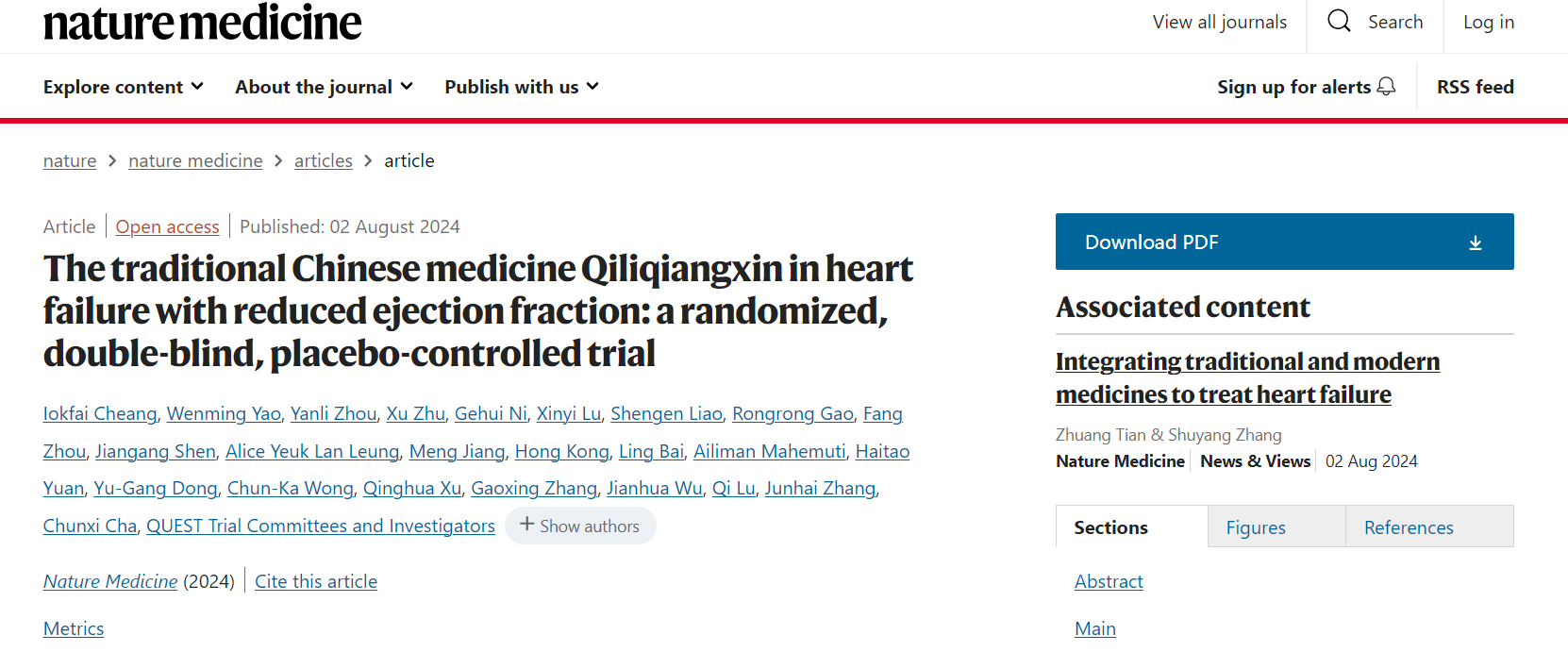Click the plus icon beside Show authors

[x=526, y=525]
